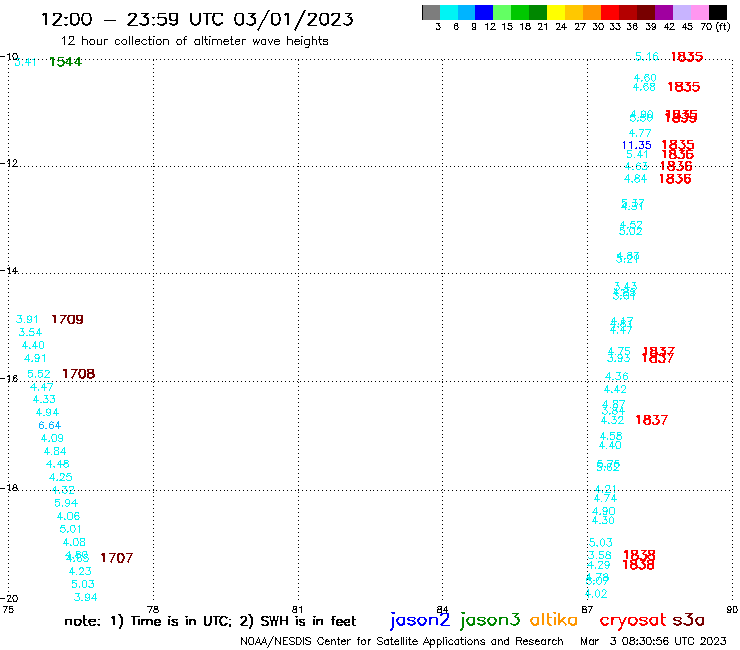Click the 4.33 wave height value
This screenshot has width=740, height=650.
44,399
